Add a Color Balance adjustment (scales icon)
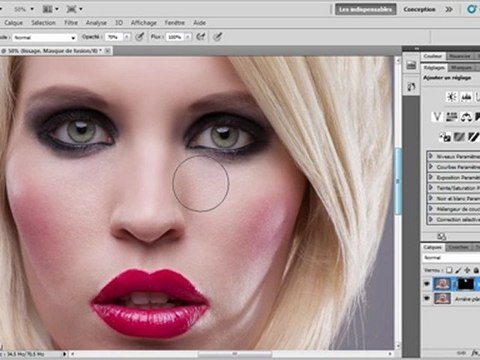Image resolution: width=480 pixels, height=360 pixels. point(466,117)
